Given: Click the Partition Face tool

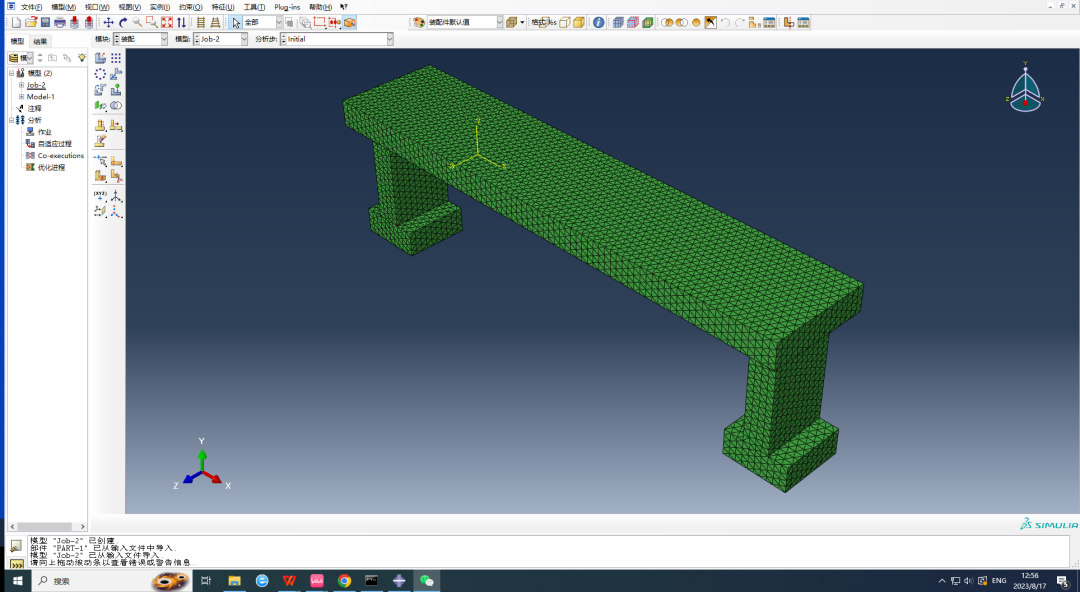Looking at the screenshot, I should [116, 161].
